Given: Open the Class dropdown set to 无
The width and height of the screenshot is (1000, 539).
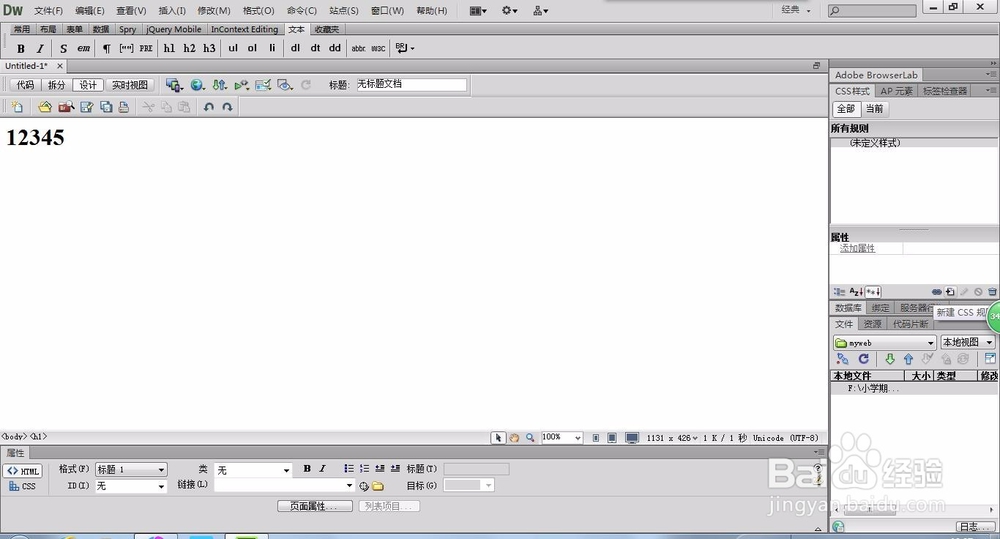Looking at the screenshot, I should point(253,470).
